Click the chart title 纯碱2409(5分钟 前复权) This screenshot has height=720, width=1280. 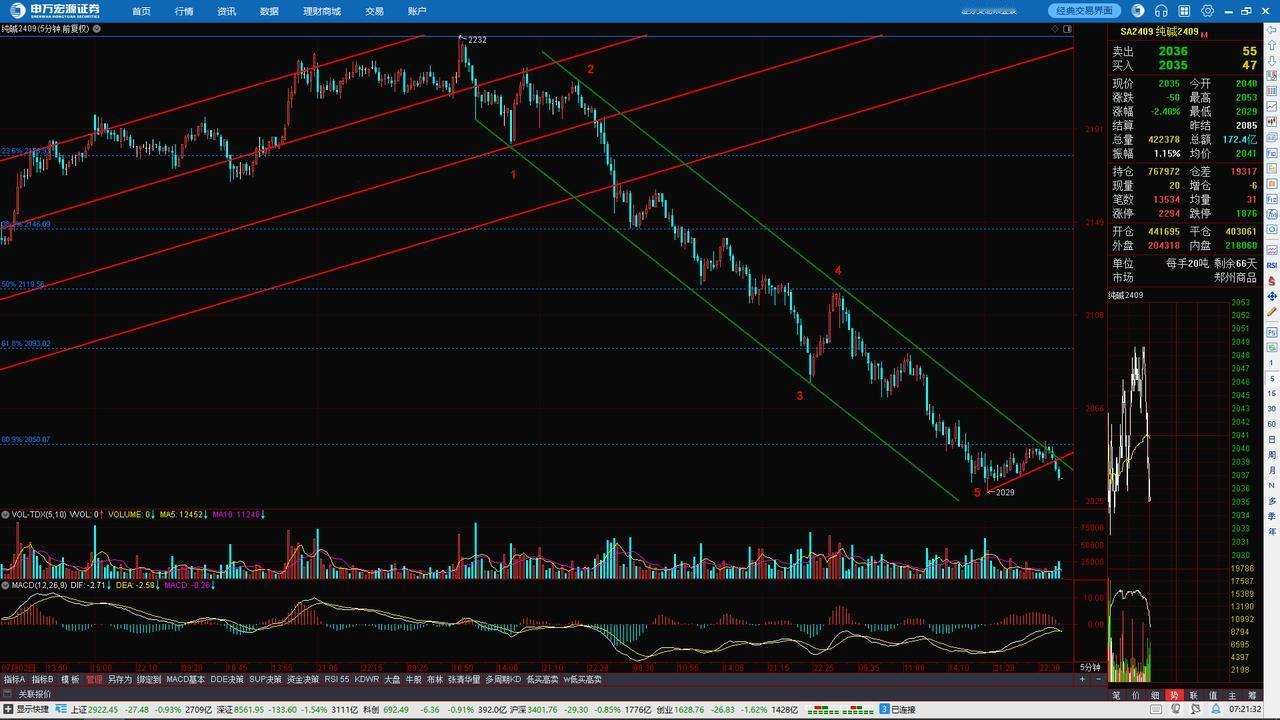click(x=45, y=29)
